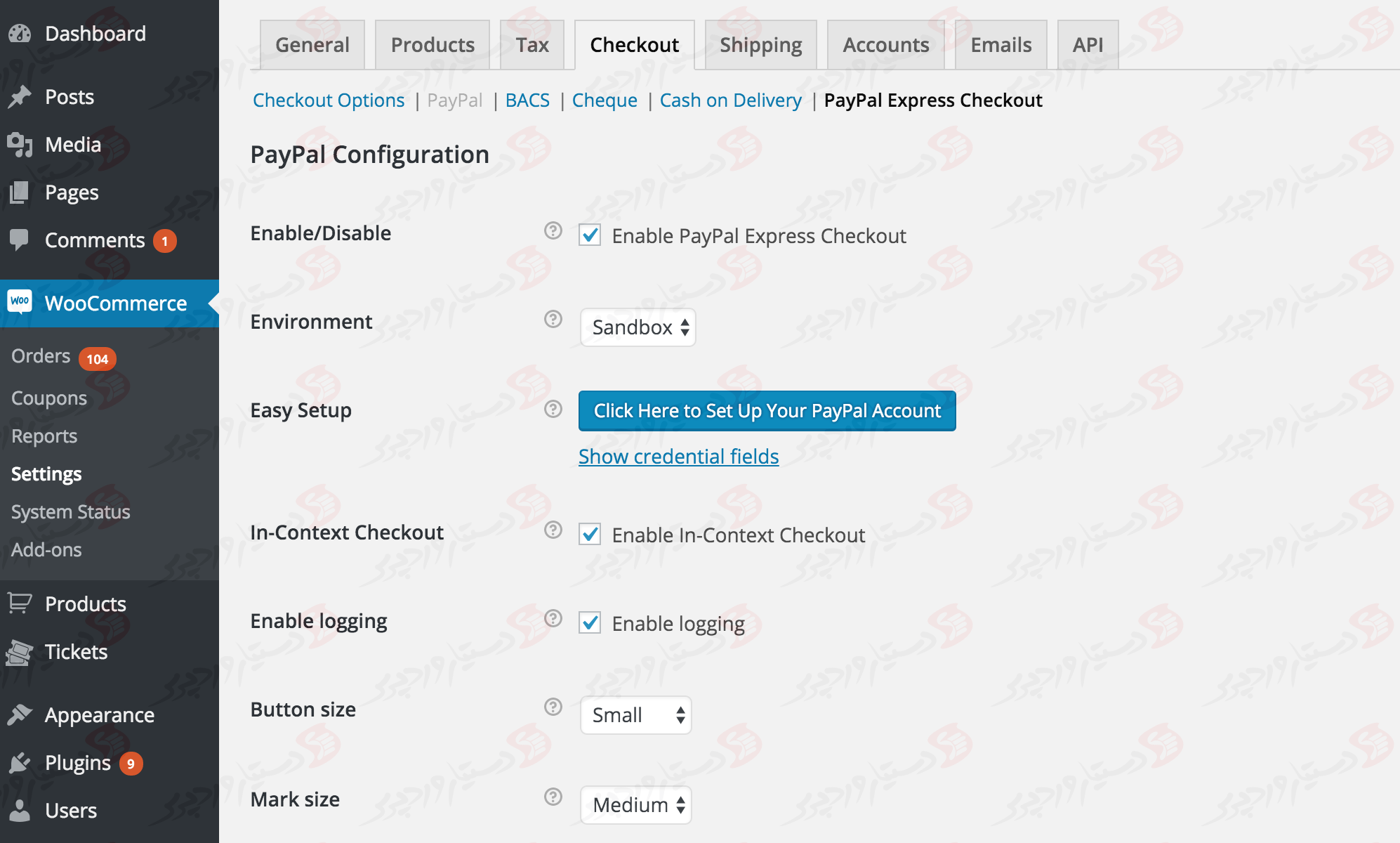This screenshot has width=1400, height=843.
Task: Click Show credential fields link
Action: click(x=678, y=458)
